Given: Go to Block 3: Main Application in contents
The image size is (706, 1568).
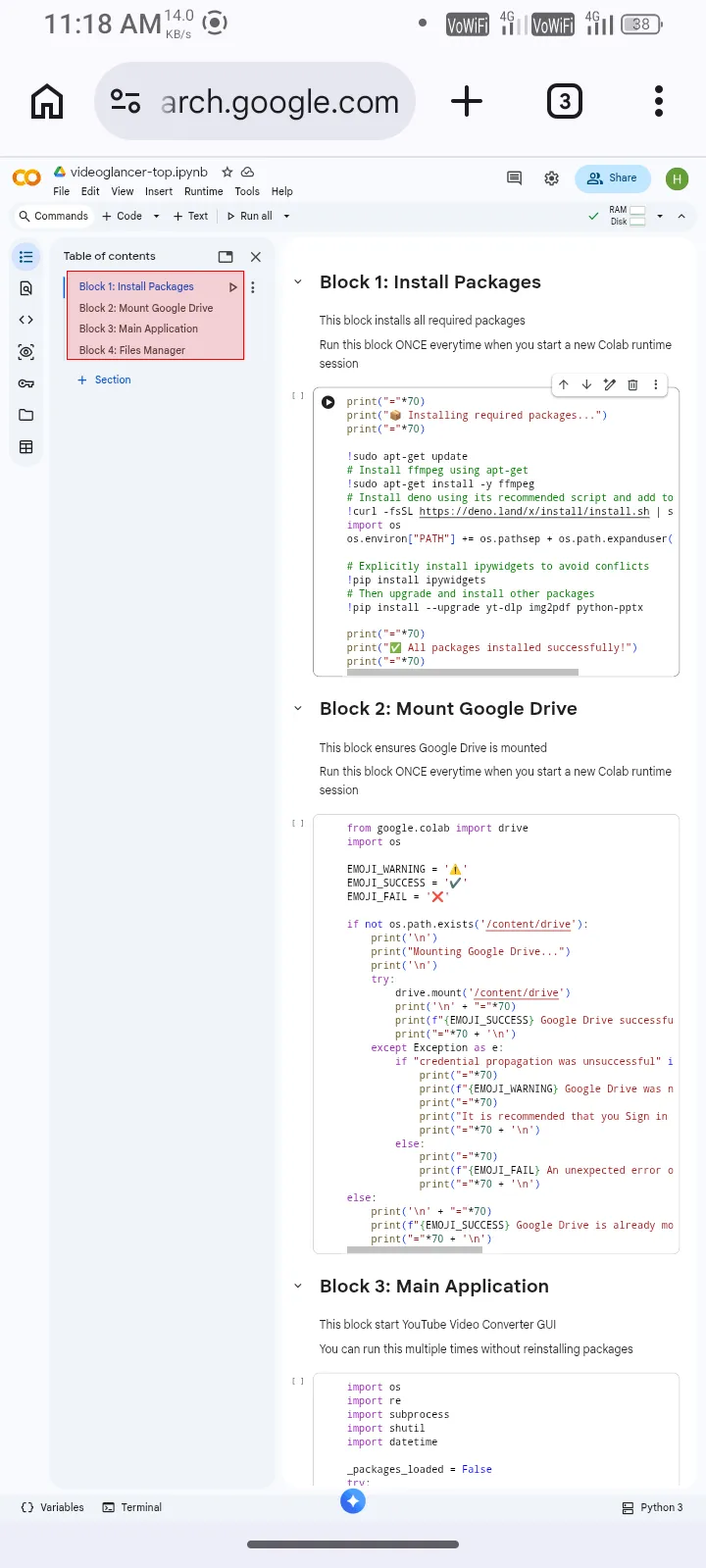Looking at the screenshot, I should pos(138,329).
